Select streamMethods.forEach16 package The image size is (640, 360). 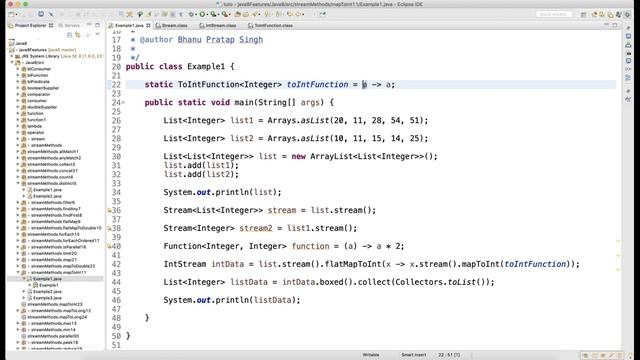pyautogui.click(x=53, y=234)
